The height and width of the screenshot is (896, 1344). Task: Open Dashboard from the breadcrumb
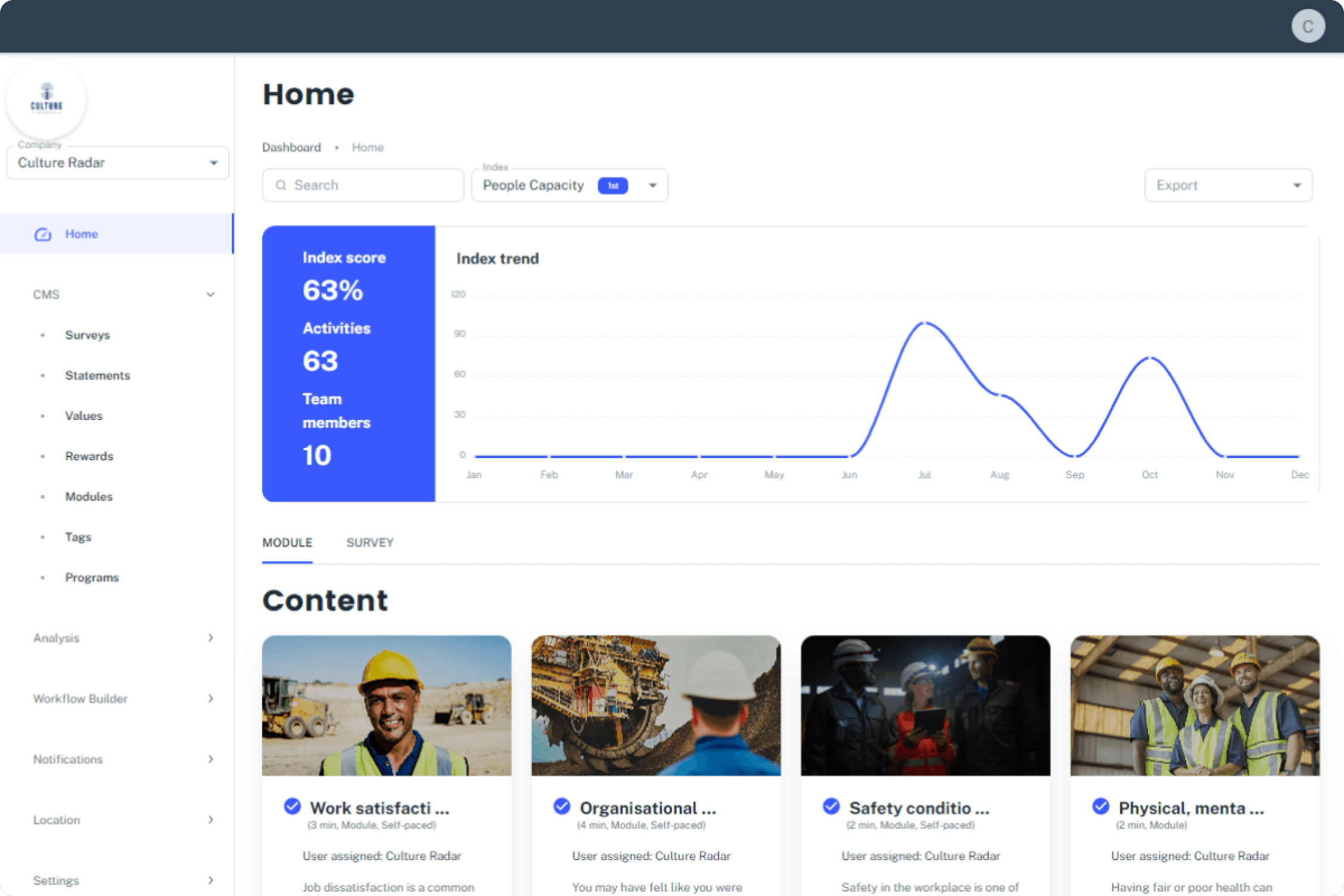coord(291,147)
